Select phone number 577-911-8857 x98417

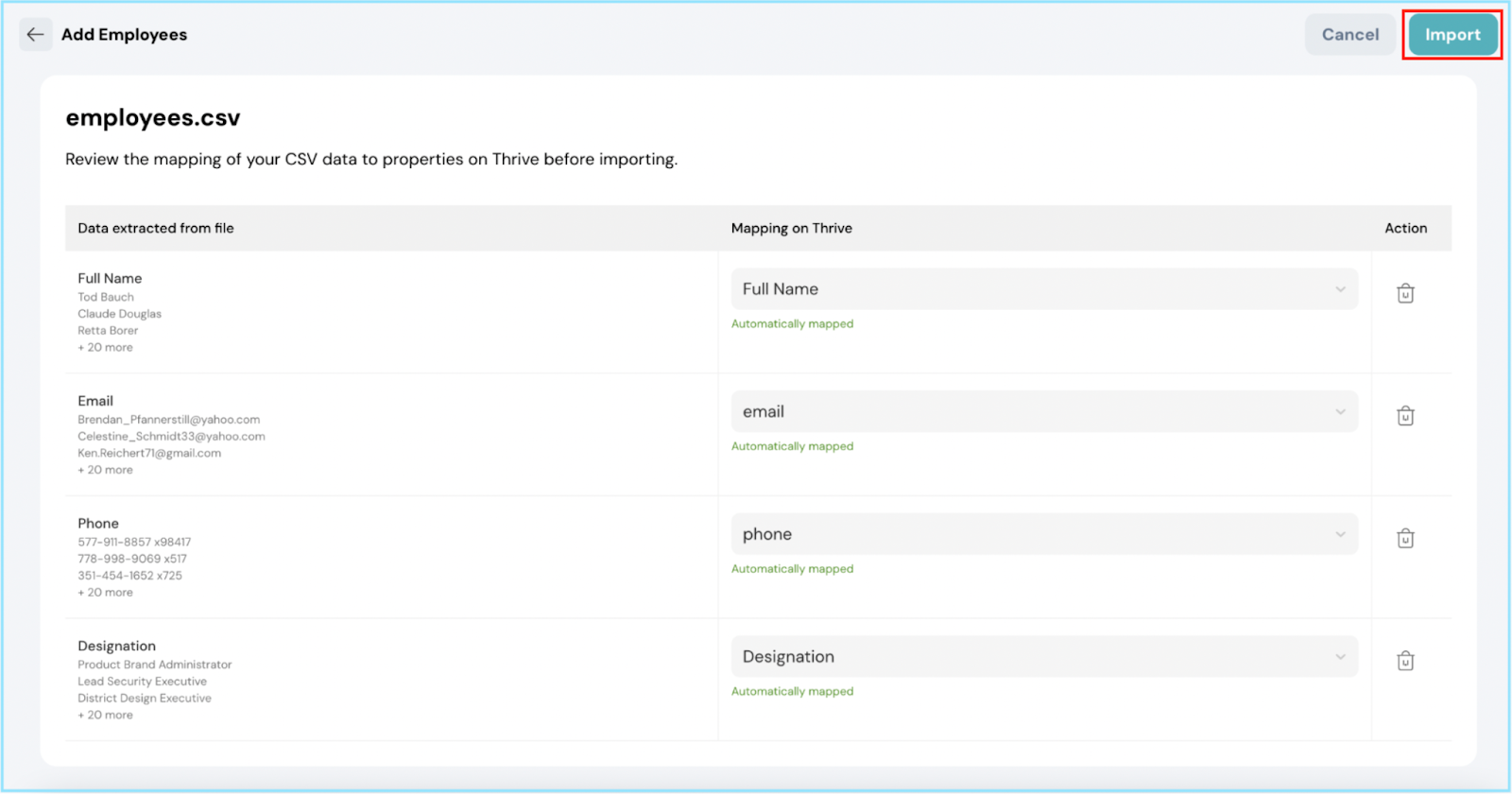point(134,543)
